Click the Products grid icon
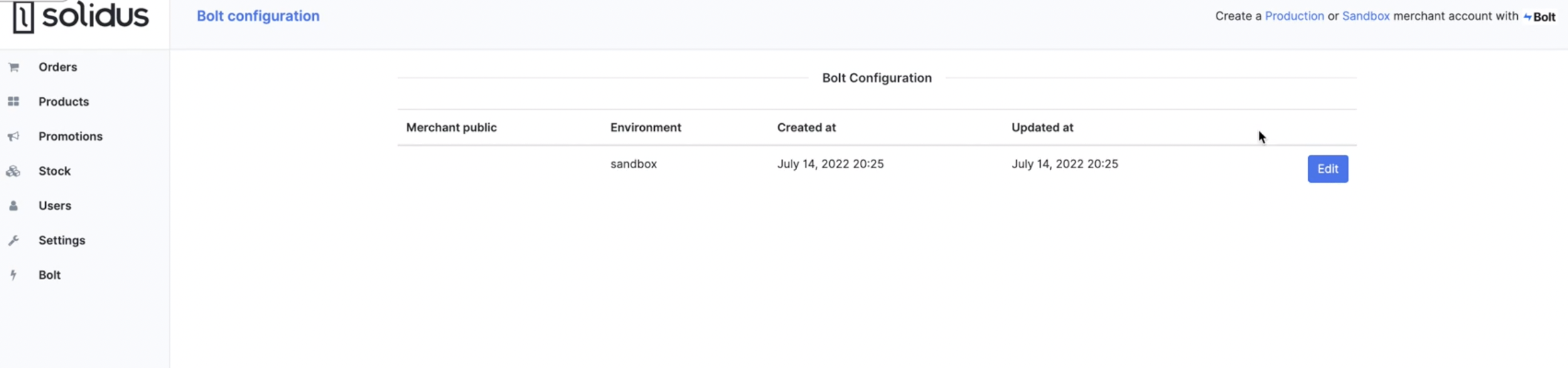Image resolution: width=1568 pixels, height=368 pixels. pos(13,102)
